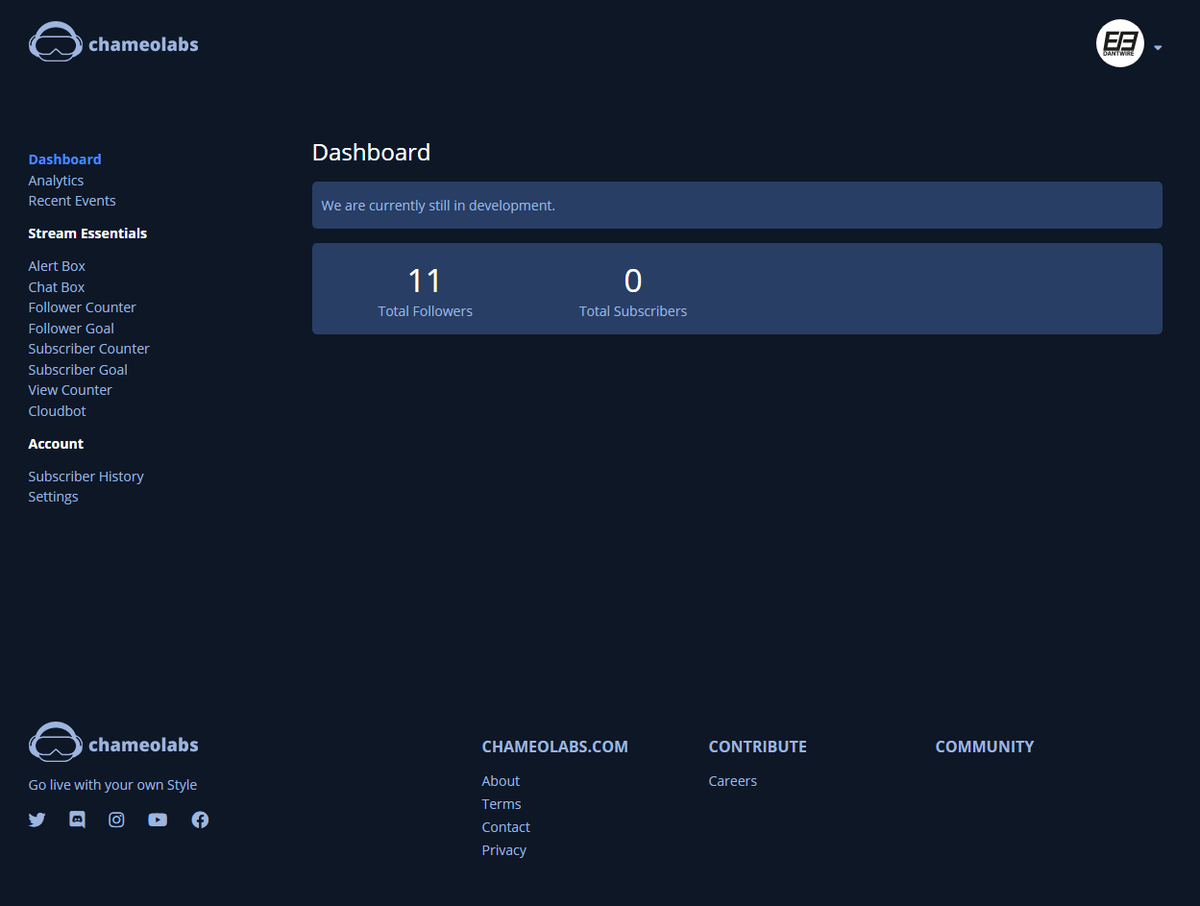This screenshot has width=1200, height=906.
Task: Click the footer chameolabs logo
Action: pos(113,744)
